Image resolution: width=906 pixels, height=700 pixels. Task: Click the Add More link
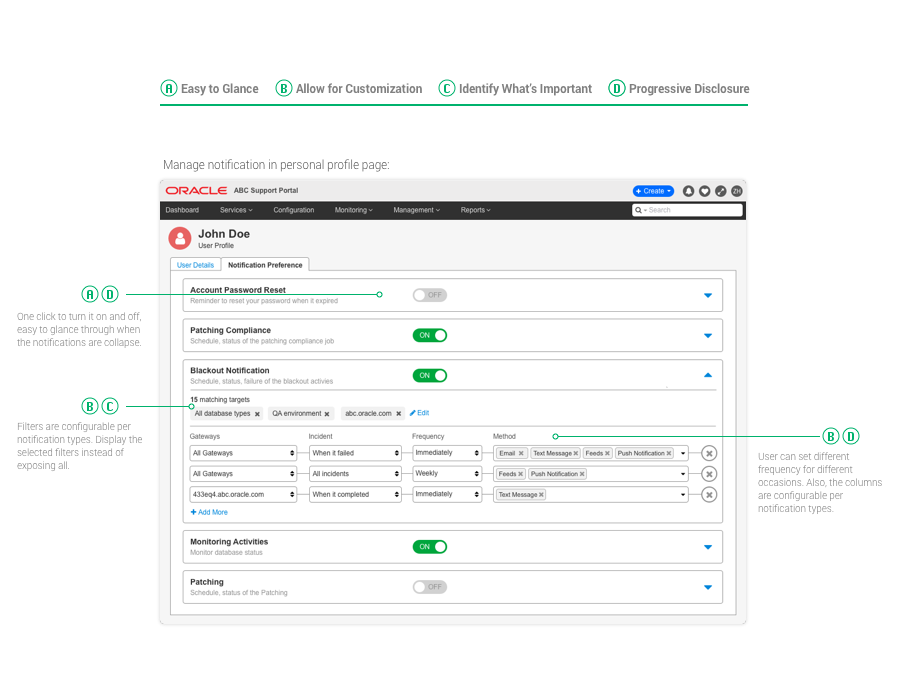[209, 512]
